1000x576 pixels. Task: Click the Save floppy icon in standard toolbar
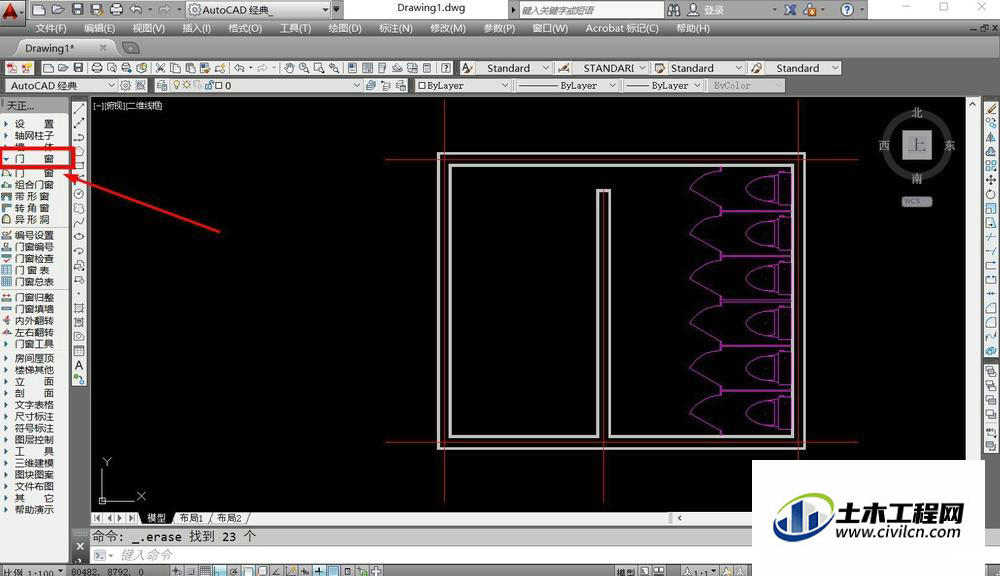(78, 68)
